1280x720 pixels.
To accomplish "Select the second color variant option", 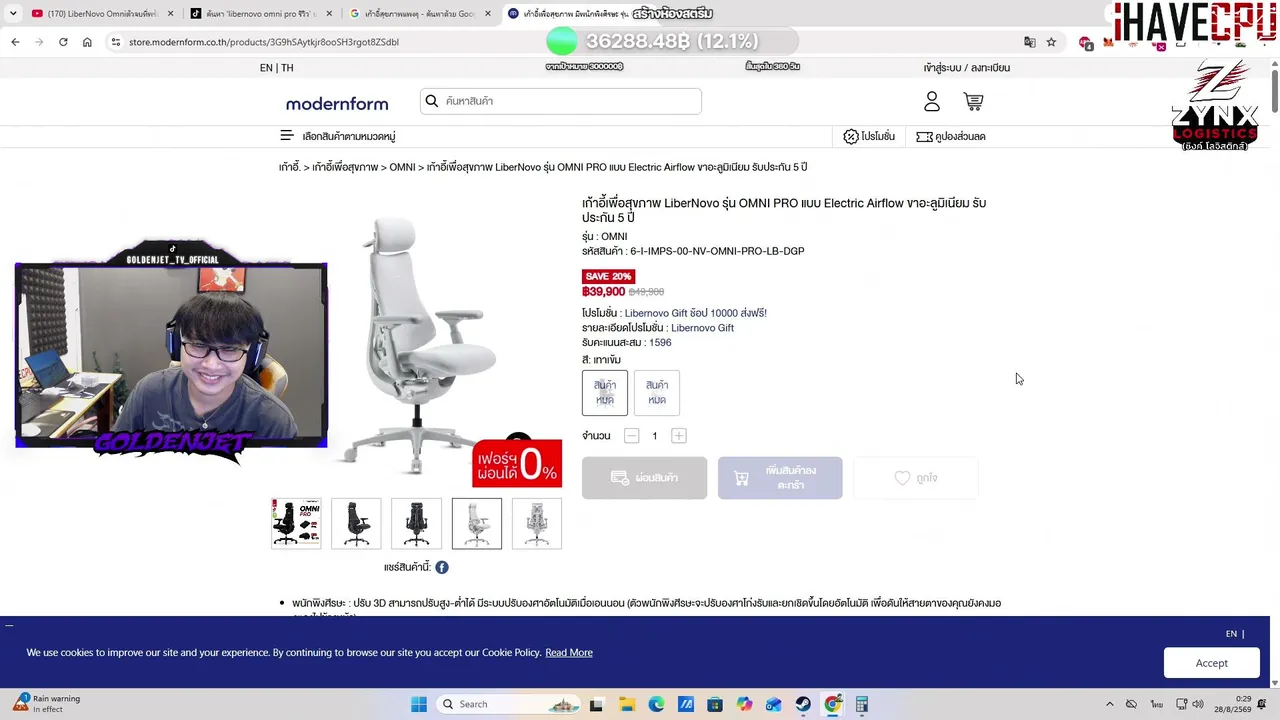I will click(x=657, y=392).
